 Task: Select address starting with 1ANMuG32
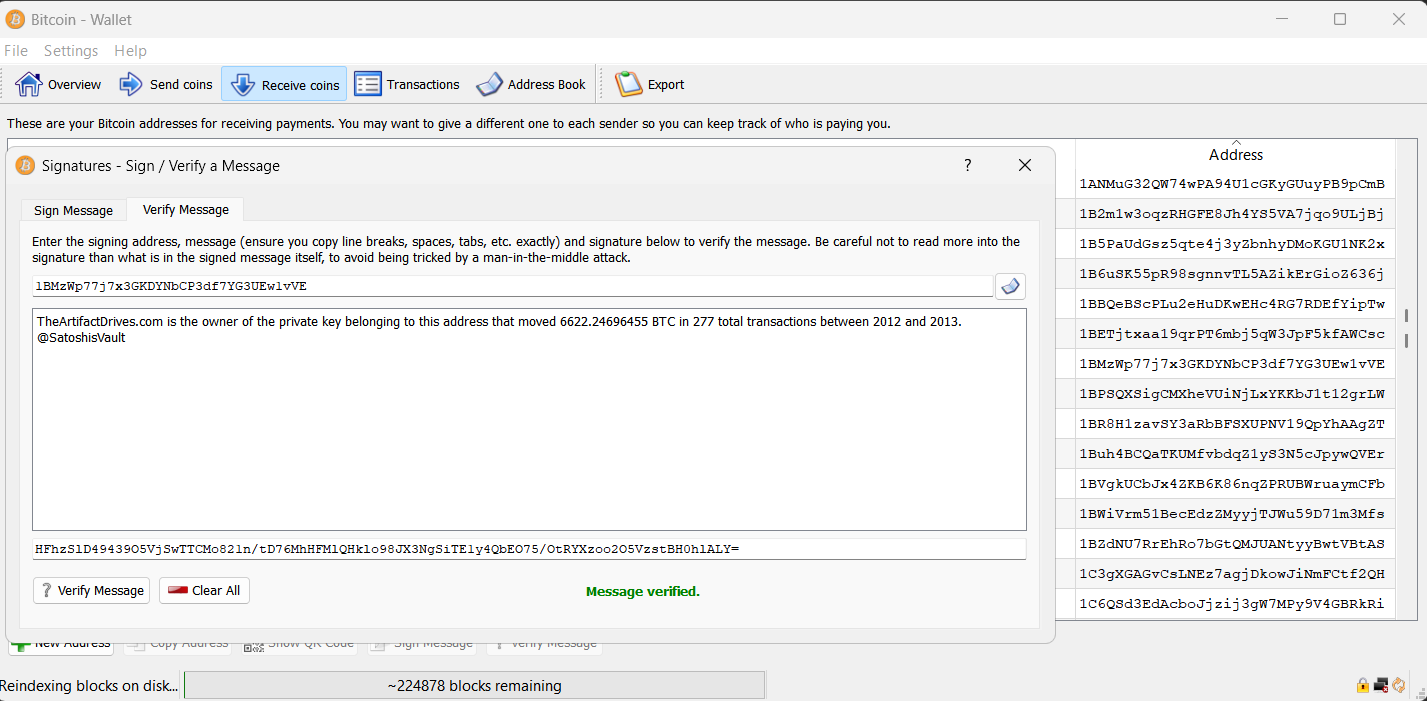[x=1235, y=184]
